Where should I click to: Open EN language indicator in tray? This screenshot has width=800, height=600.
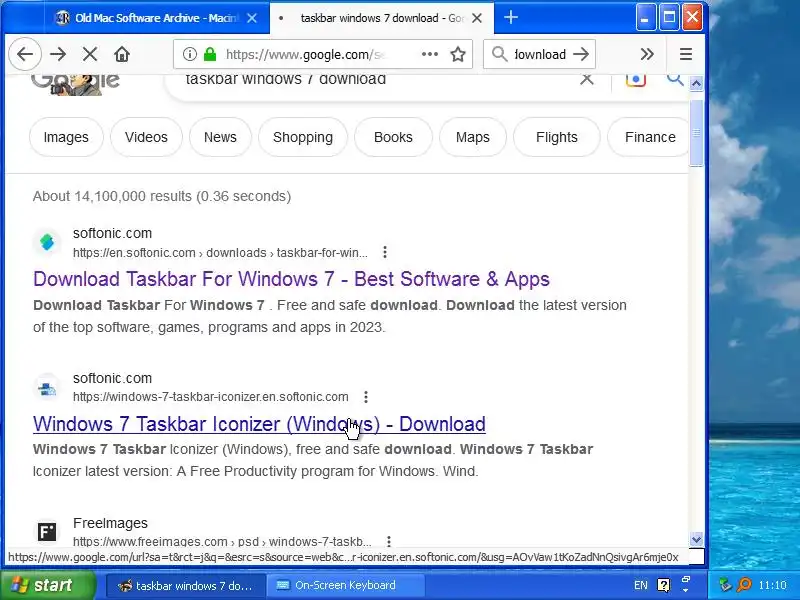click(641, 585)
